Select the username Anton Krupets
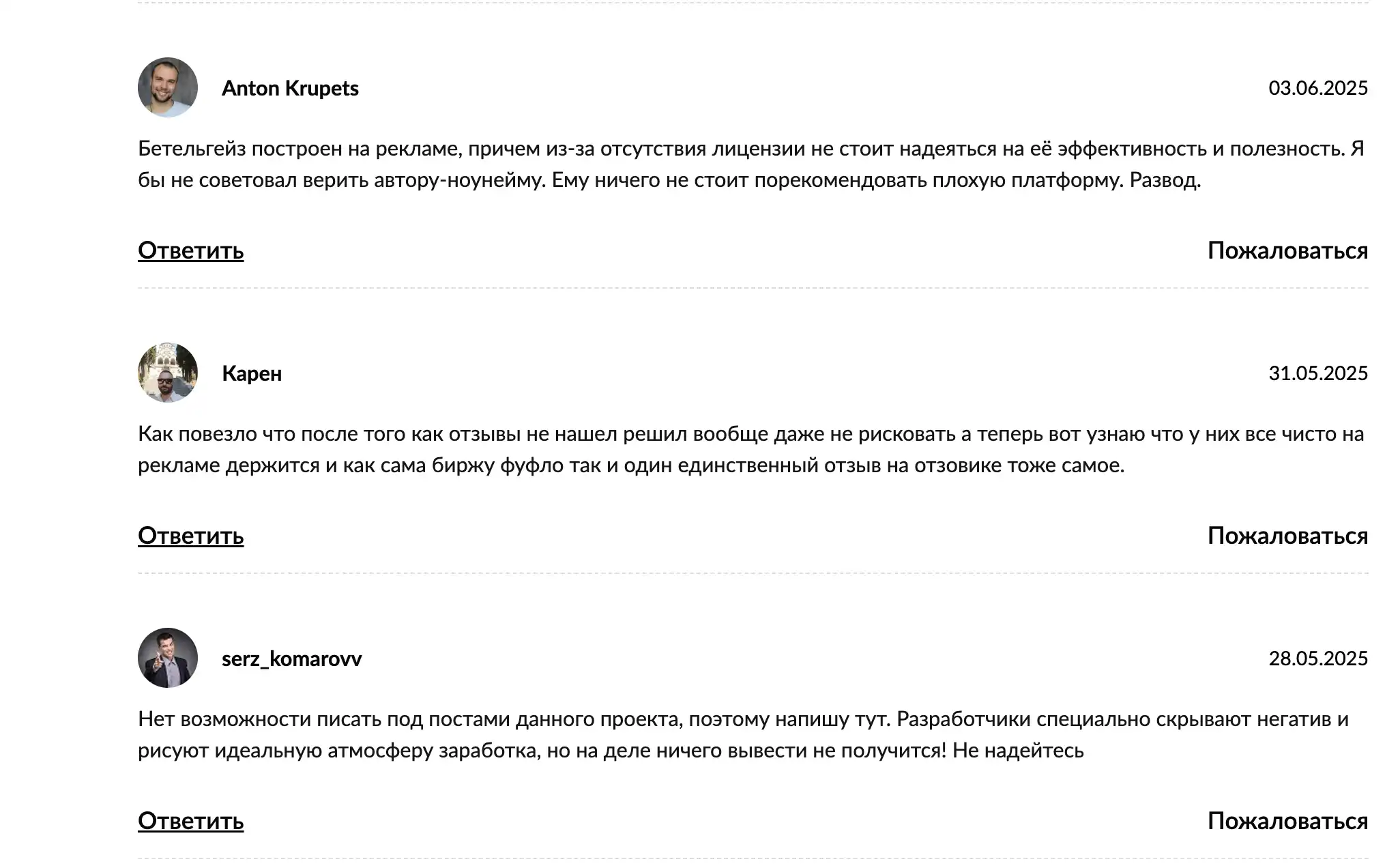 pos(290,88)
